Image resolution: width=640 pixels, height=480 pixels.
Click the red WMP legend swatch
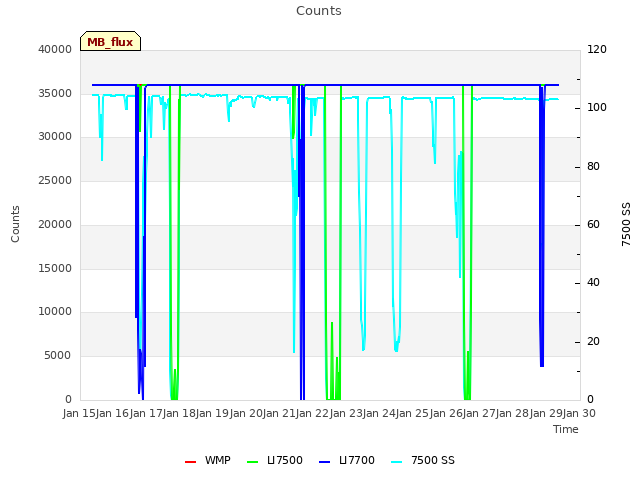[x=190, y=462]
